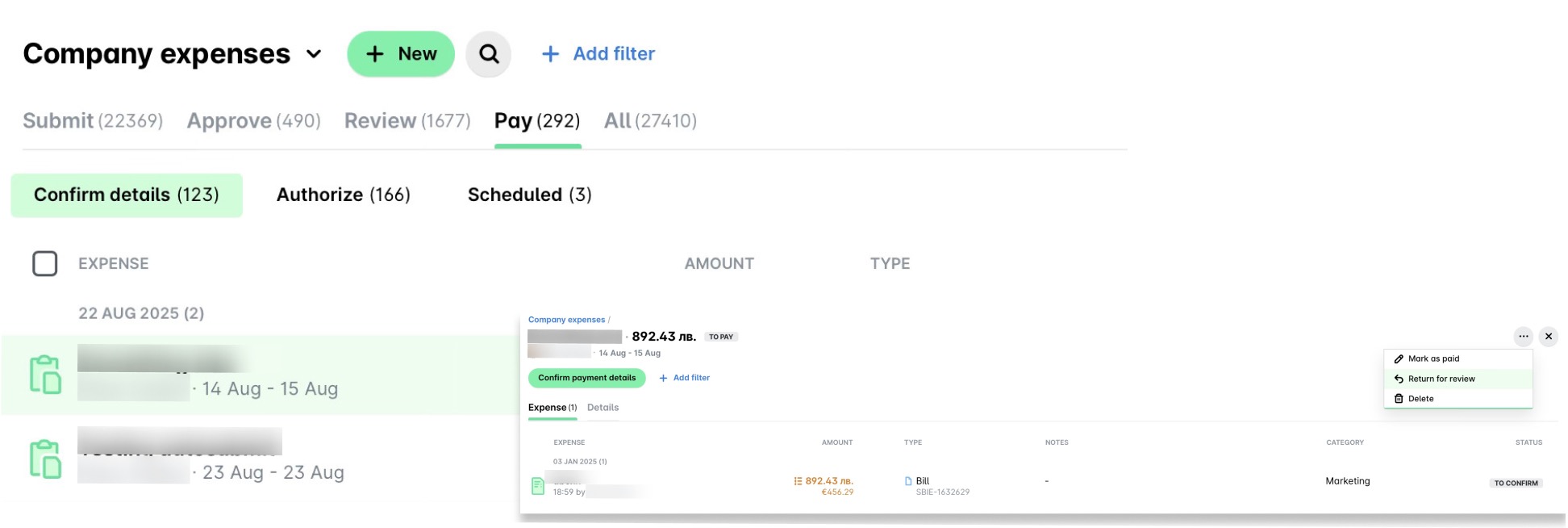Image resolution: width=1568 pixels, height=528 pixels.
Task: Click Add filter inside the detail panel
Action: [x=684, y=378]
